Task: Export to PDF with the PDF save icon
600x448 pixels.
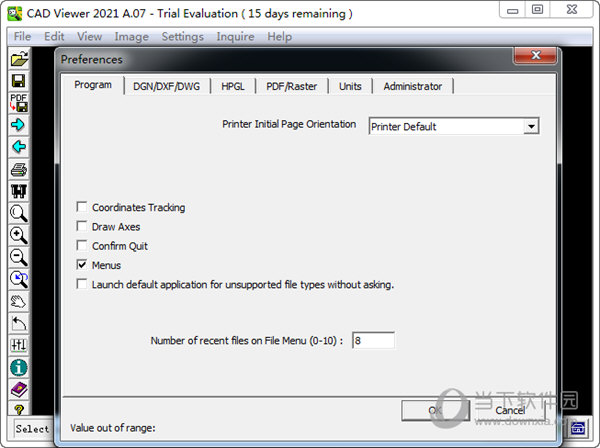Action: (x=19, y=103)
